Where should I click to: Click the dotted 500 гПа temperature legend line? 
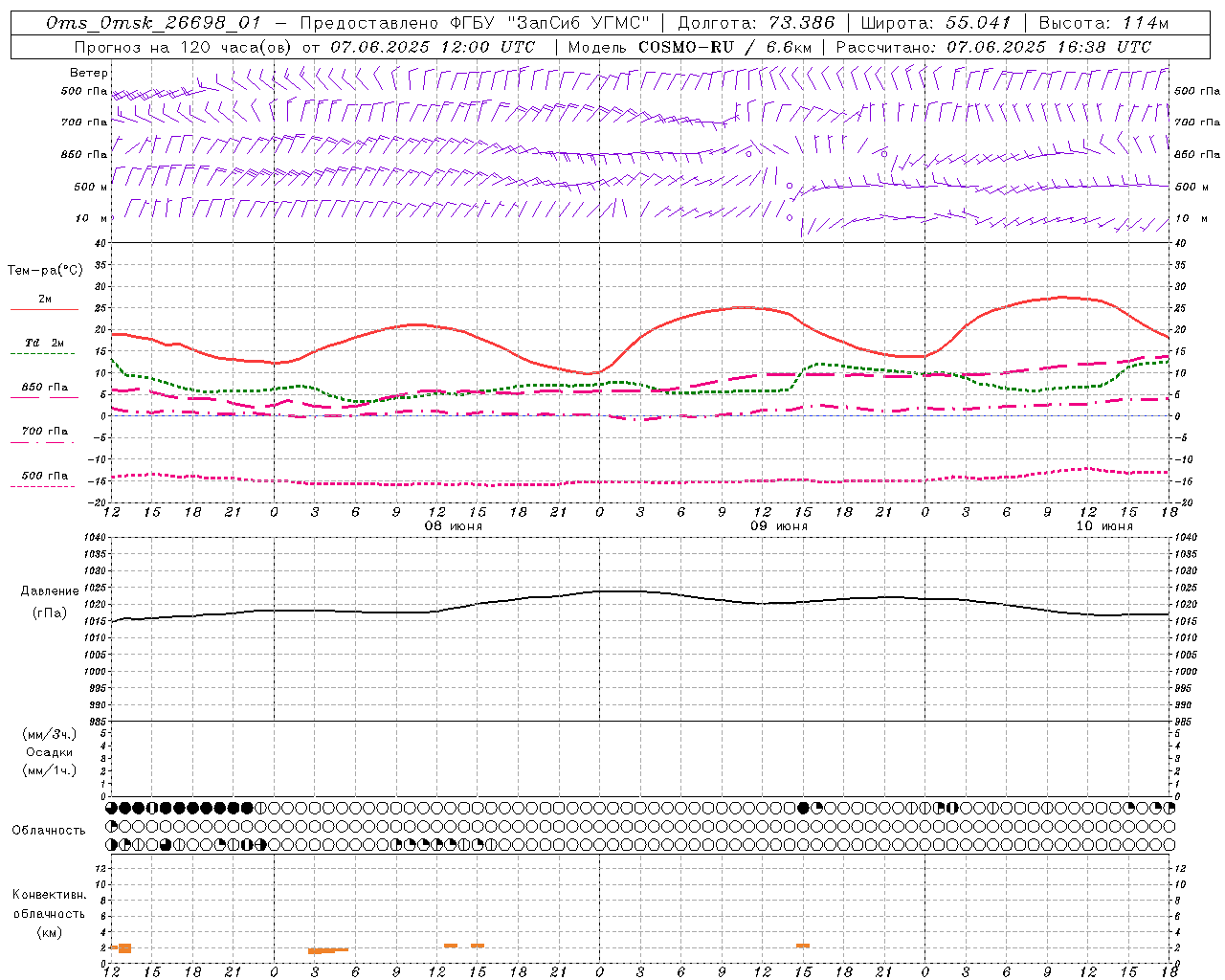[x=43, y=486]
